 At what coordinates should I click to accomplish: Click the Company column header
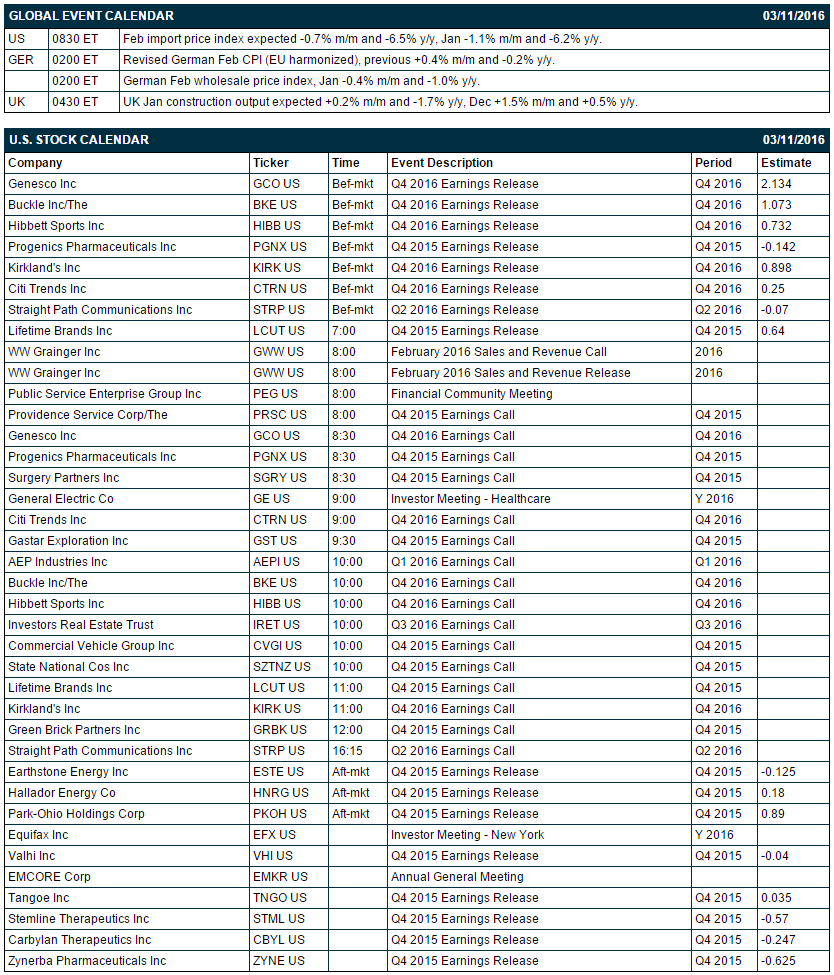tap(35, 163)
